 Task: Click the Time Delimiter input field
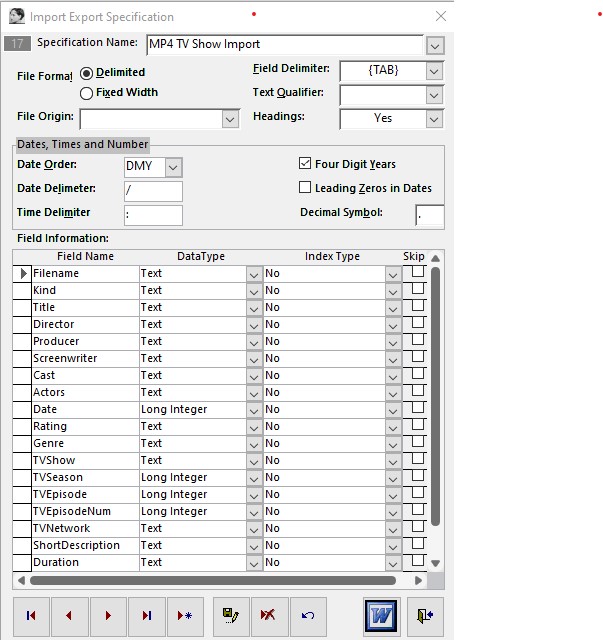click(x=154, y=215)
